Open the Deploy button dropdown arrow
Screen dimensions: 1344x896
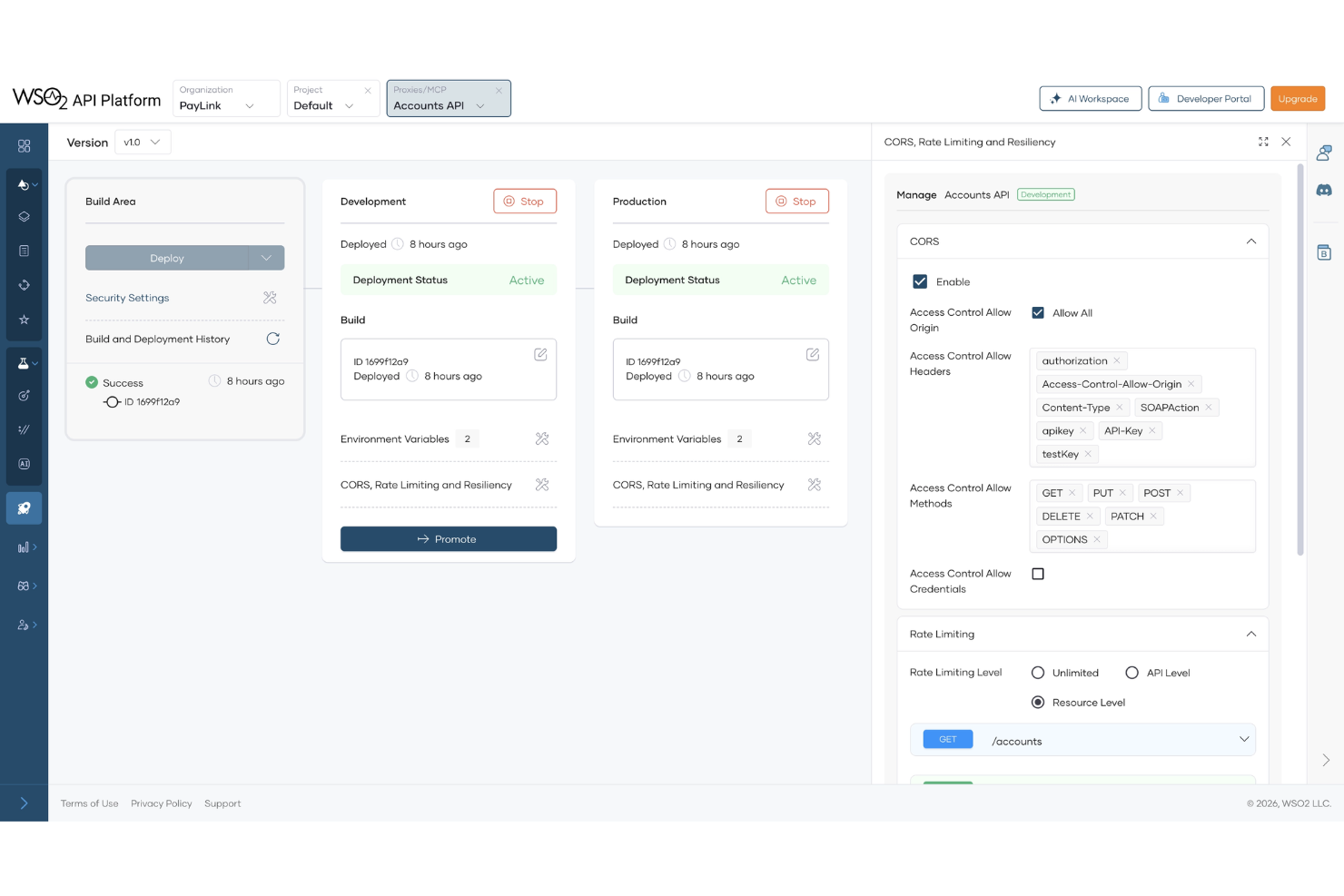click(266, 258)
